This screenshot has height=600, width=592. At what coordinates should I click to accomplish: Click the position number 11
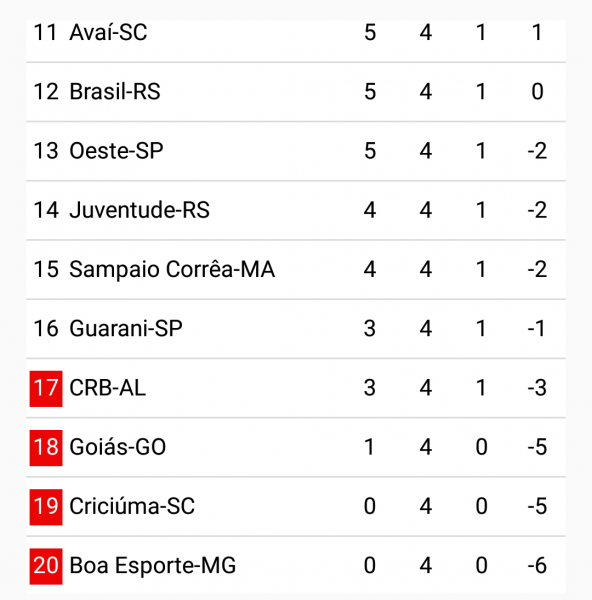[x=46, y=32]
